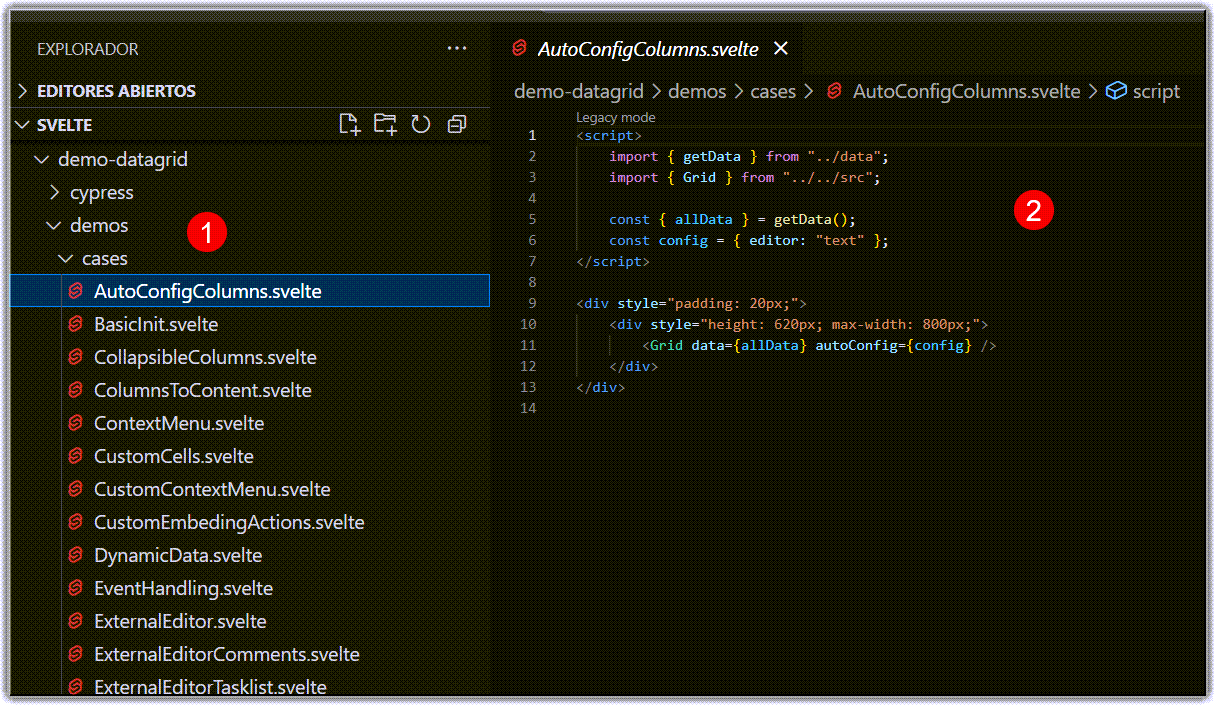Screen dimensions: 1216x706
Task: Open the Explorer more actions ellipsis
Action: (457, 48)
